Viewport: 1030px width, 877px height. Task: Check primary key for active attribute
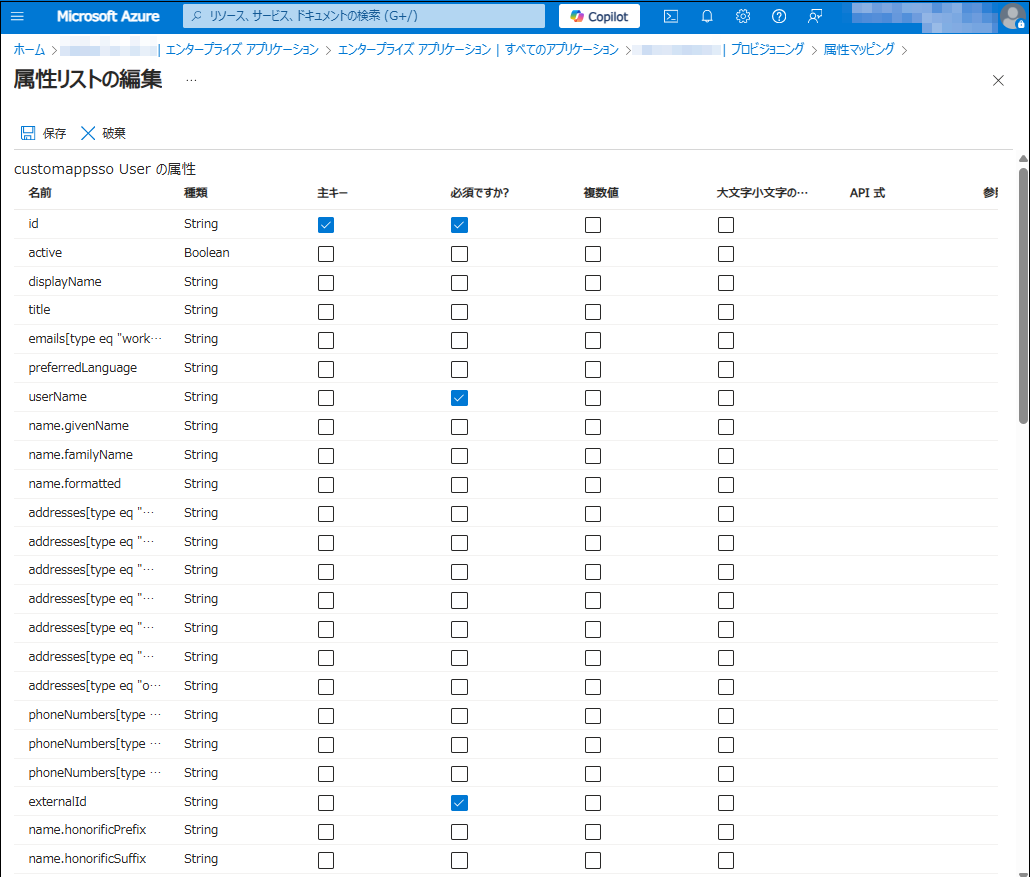click(x=326, y=254)
